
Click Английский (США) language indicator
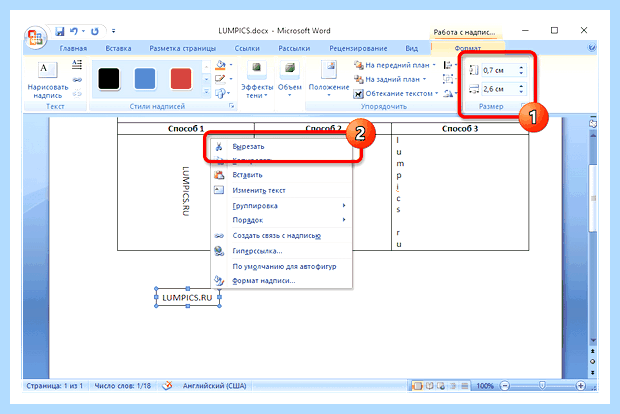click(214, 386)
